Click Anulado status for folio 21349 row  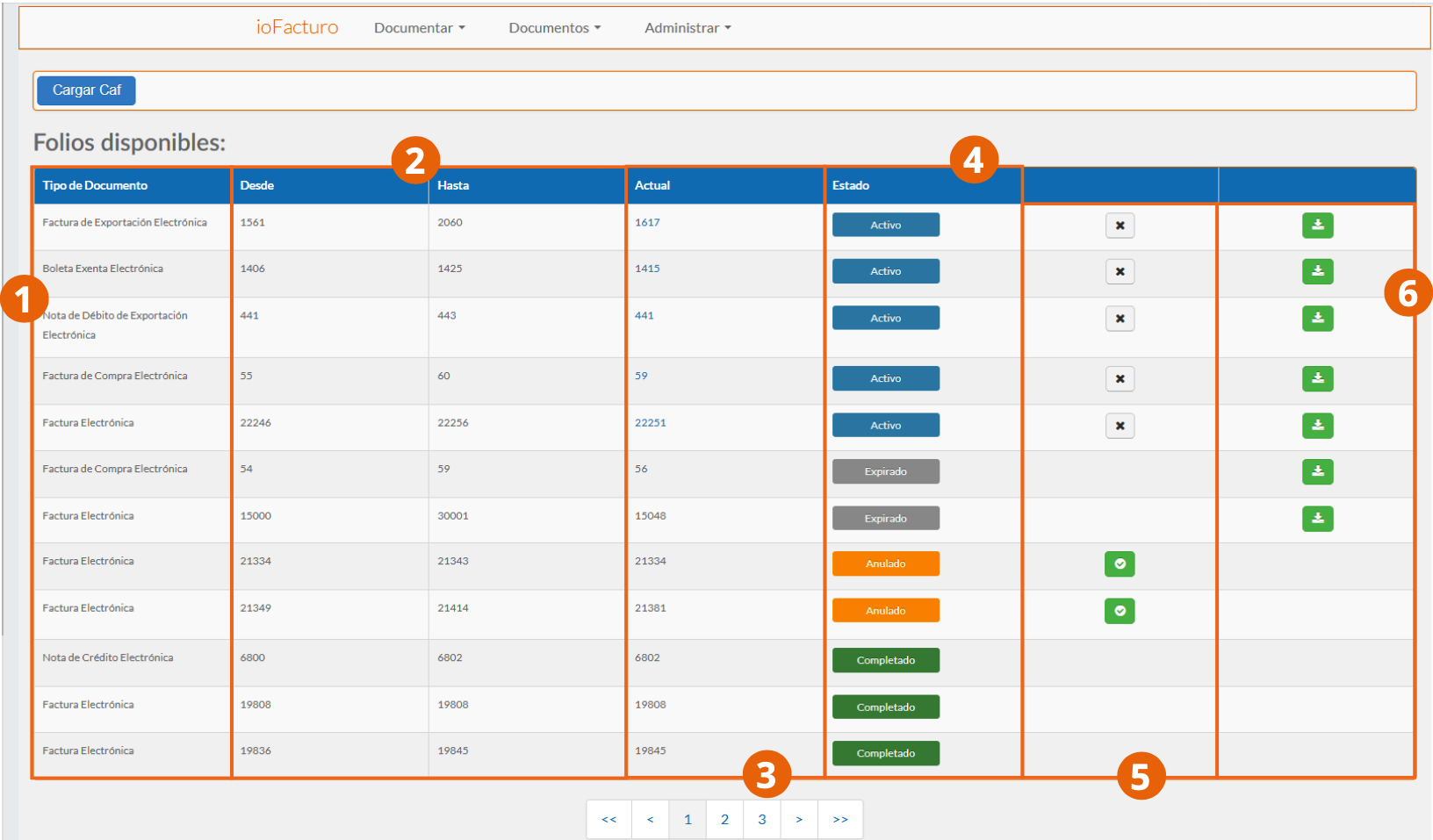(886, 611)
